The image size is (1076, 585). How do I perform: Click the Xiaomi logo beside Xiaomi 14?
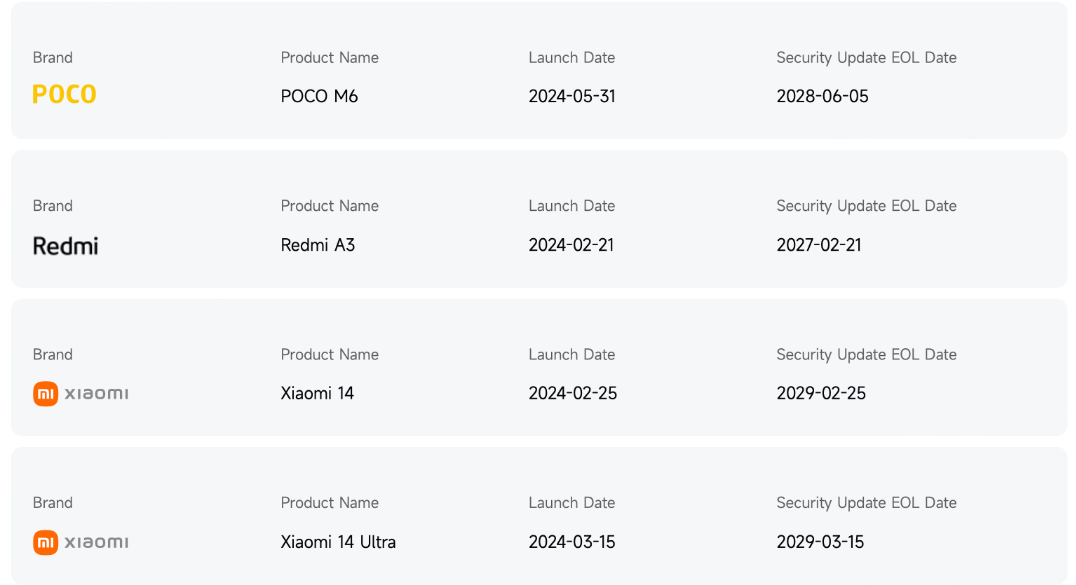pos(80,393)
